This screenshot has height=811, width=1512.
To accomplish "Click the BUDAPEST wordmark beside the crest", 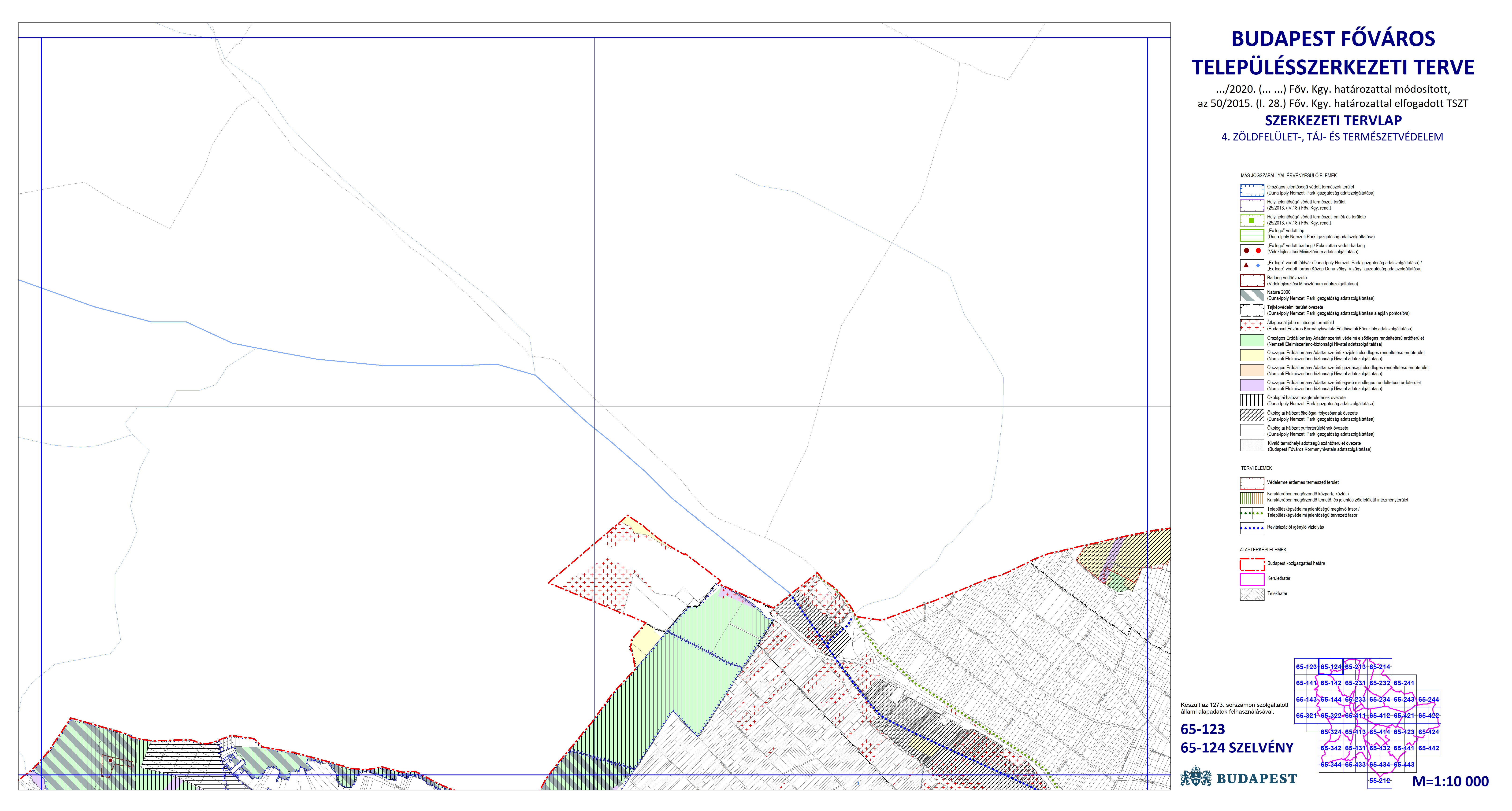I will tap(1257, 779).
